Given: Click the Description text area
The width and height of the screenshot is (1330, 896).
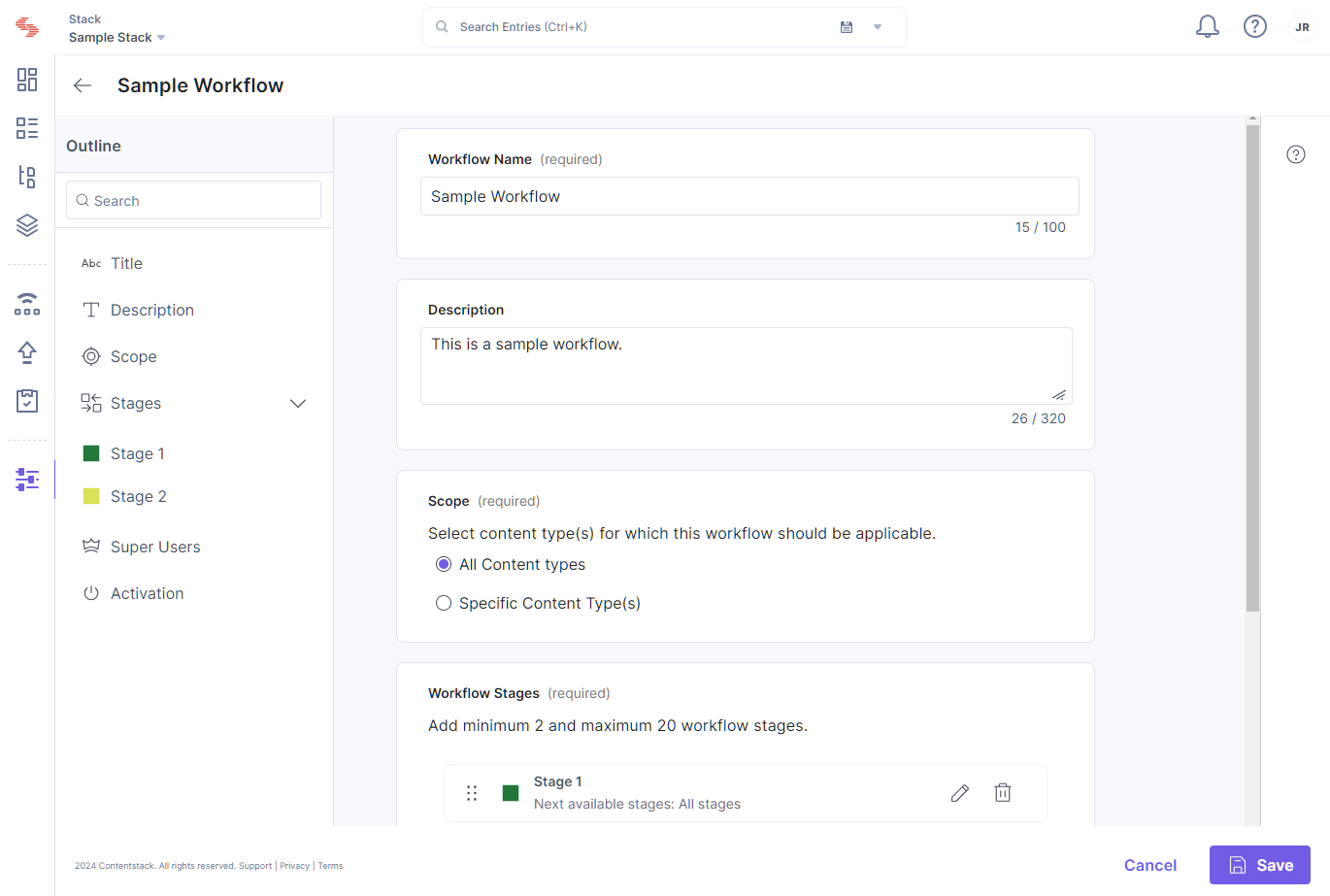Looking at the screenshot, I should (747, 366).
